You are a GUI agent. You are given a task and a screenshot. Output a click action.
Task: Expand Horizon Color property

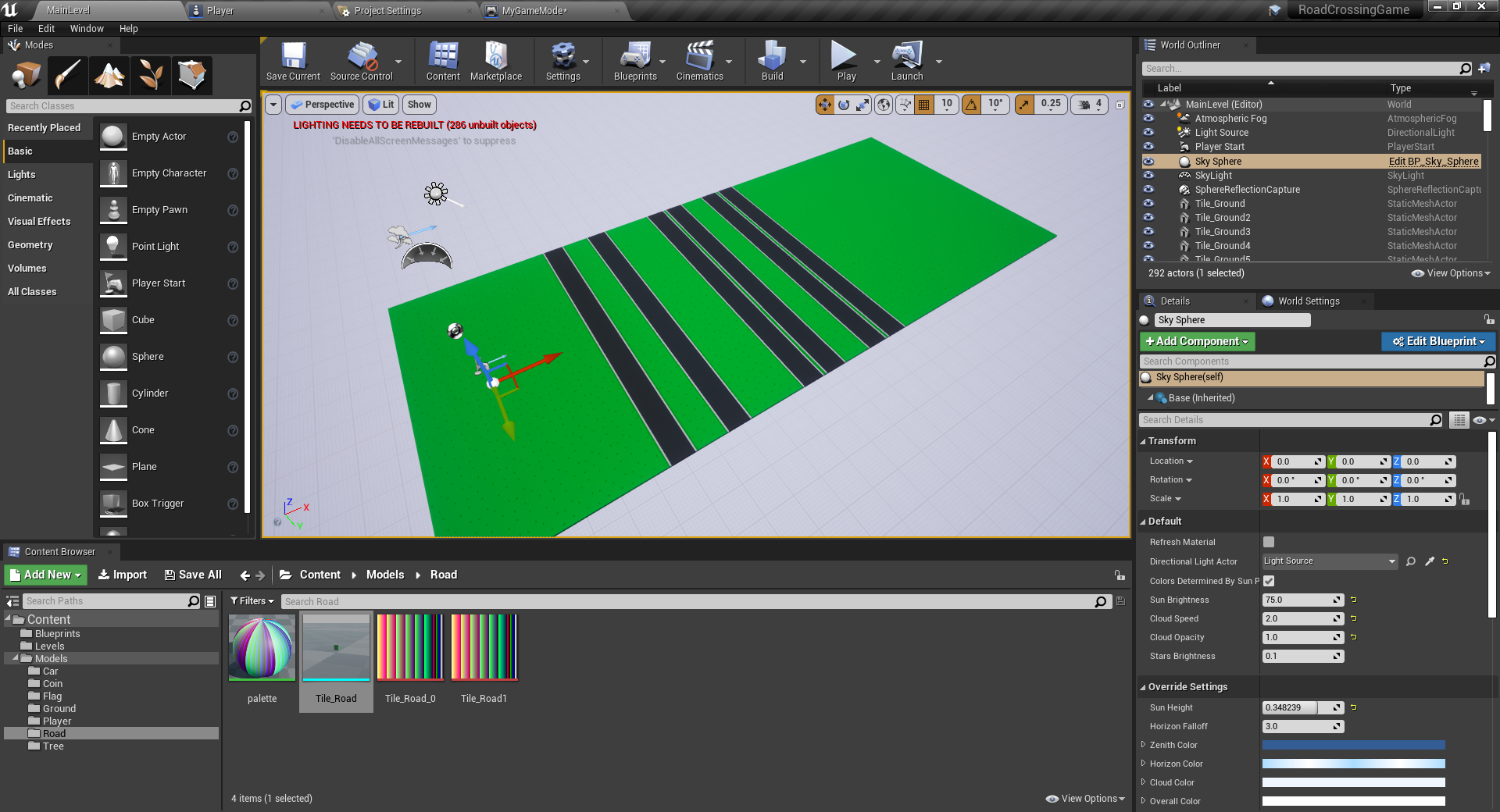coord(1143,764)
